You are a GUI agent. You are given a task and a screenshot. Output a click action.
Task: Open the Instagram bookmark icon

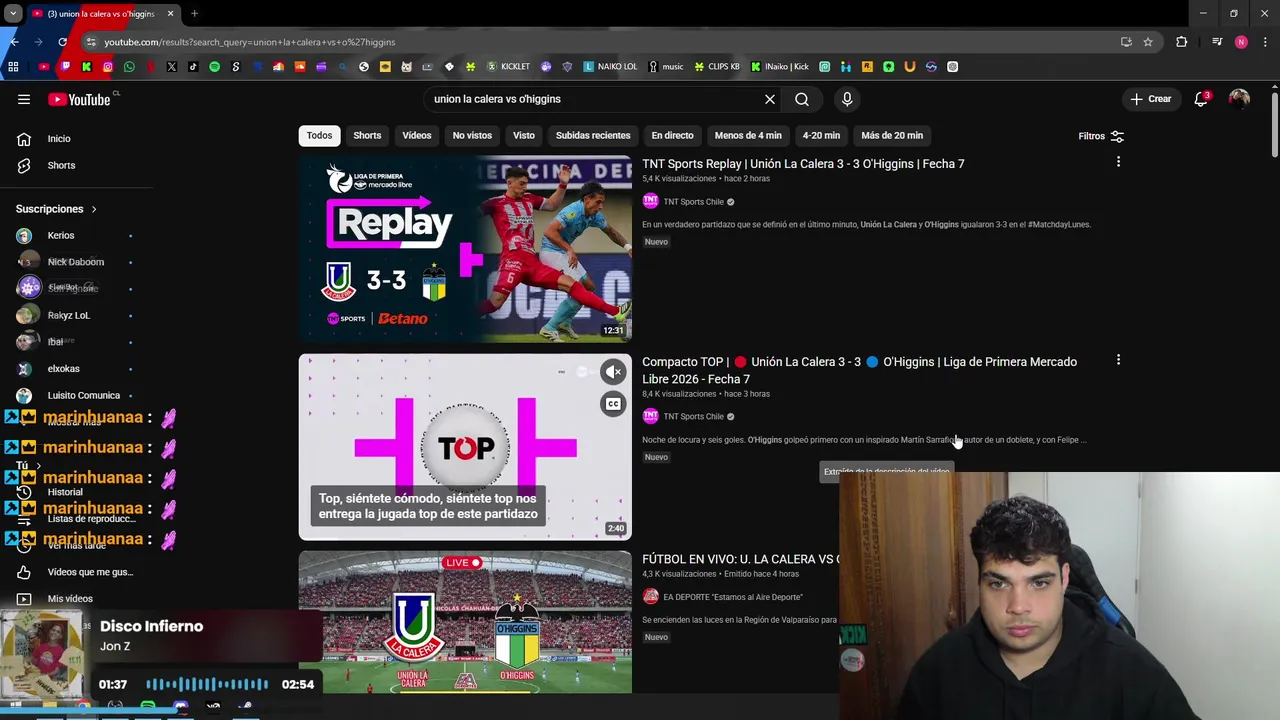click(108, 67)
